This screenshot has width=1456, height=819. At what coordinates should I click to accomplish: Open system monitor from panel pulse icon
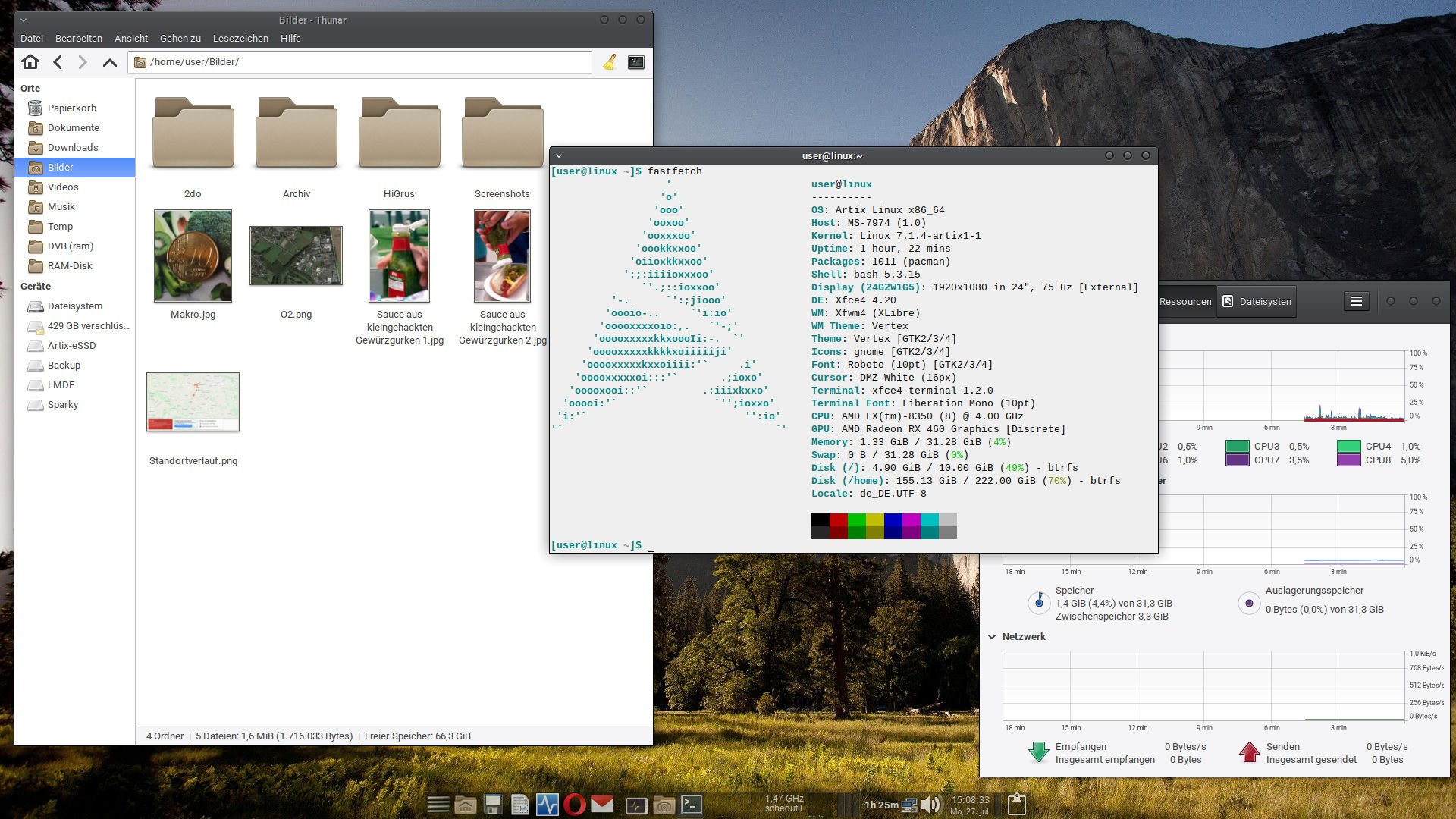(x=548, y=805)
